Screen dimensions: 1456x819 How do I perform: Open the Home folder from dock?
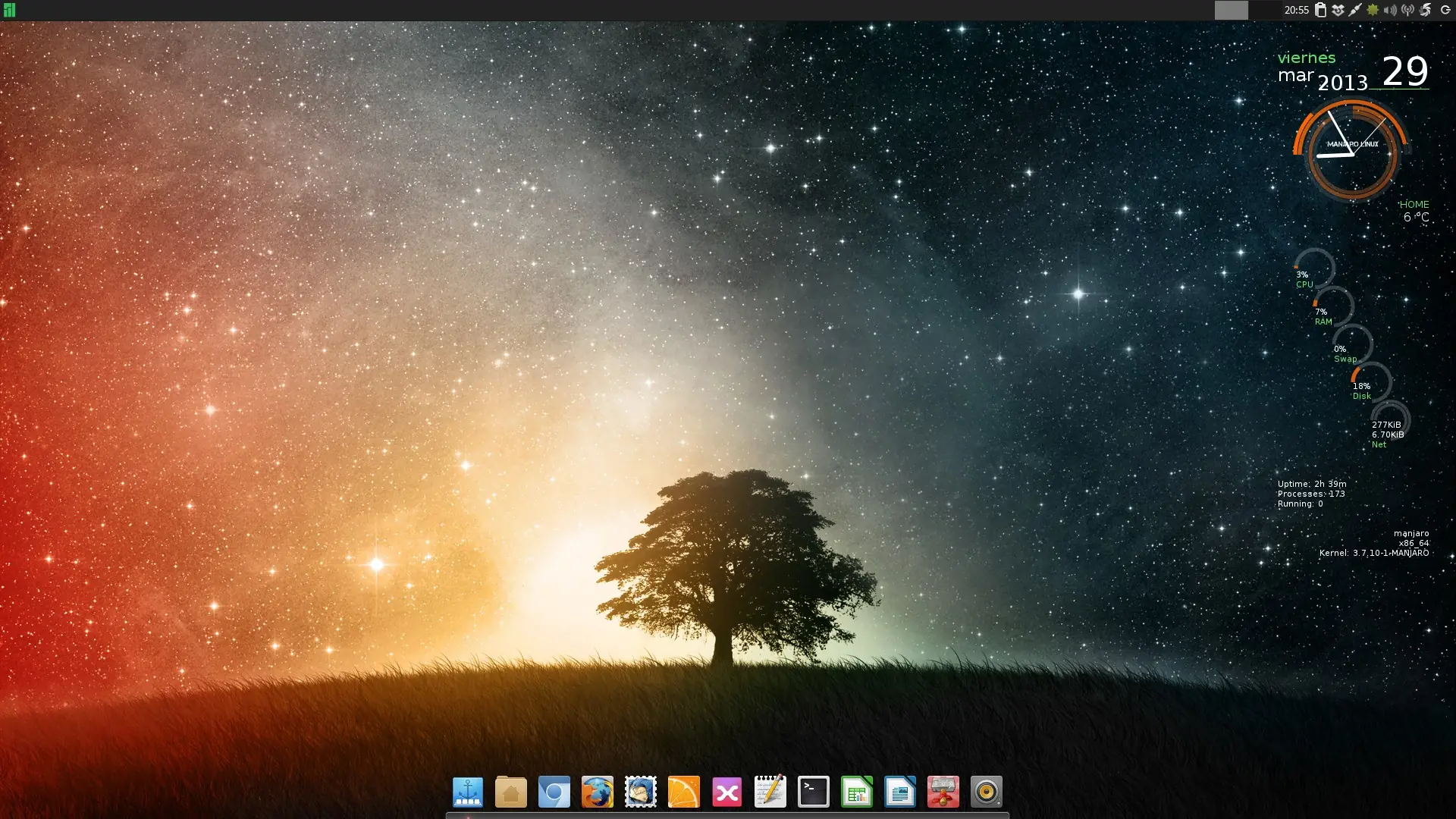(x=510, y=792)
